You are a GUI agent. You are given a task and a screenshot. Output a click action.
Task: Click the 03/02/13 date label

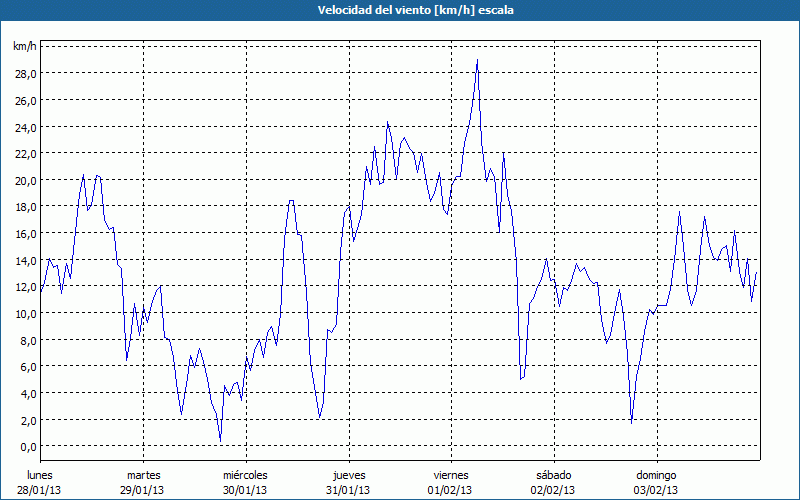point(656,490)
